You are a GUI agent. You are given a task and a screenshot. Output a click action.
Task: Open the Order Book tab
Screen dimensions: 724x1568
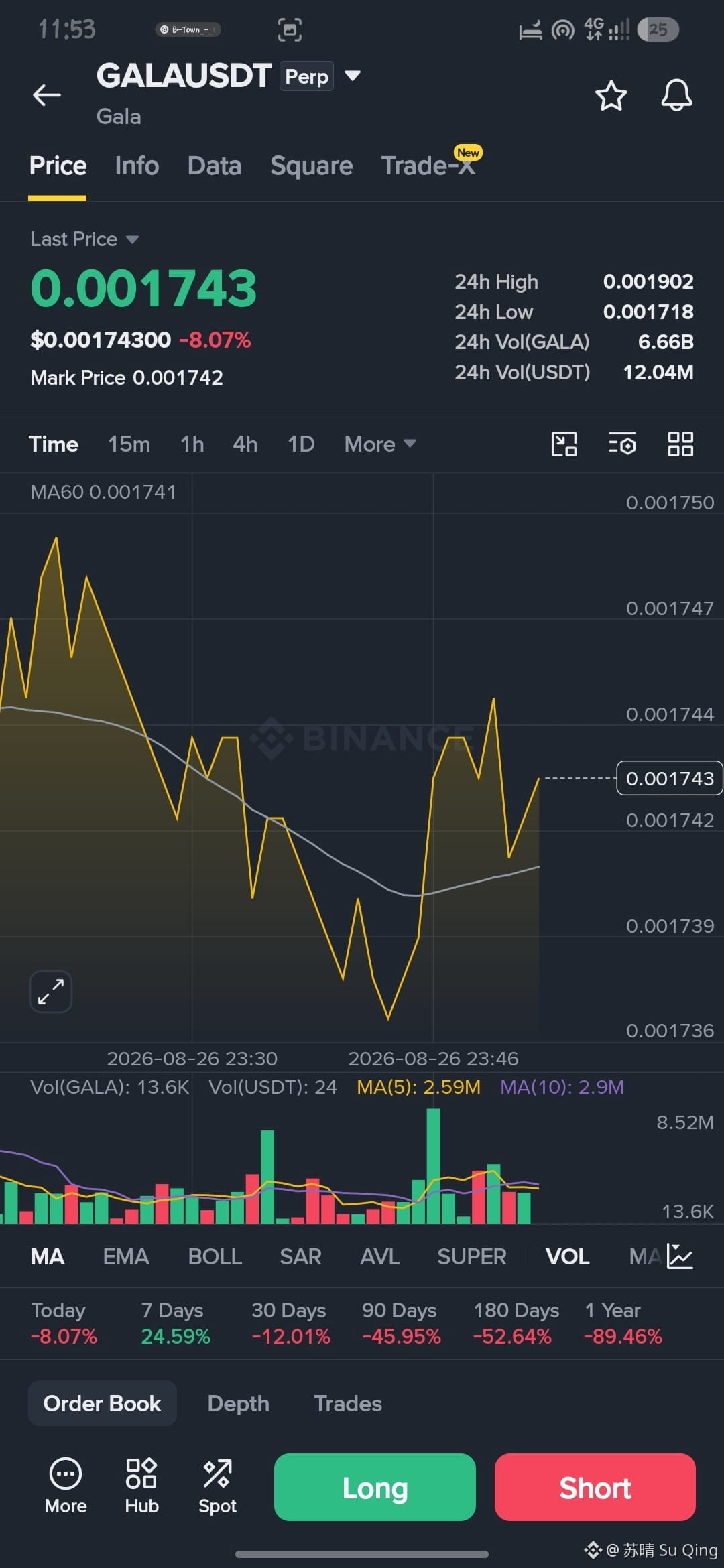[103, 1403]
